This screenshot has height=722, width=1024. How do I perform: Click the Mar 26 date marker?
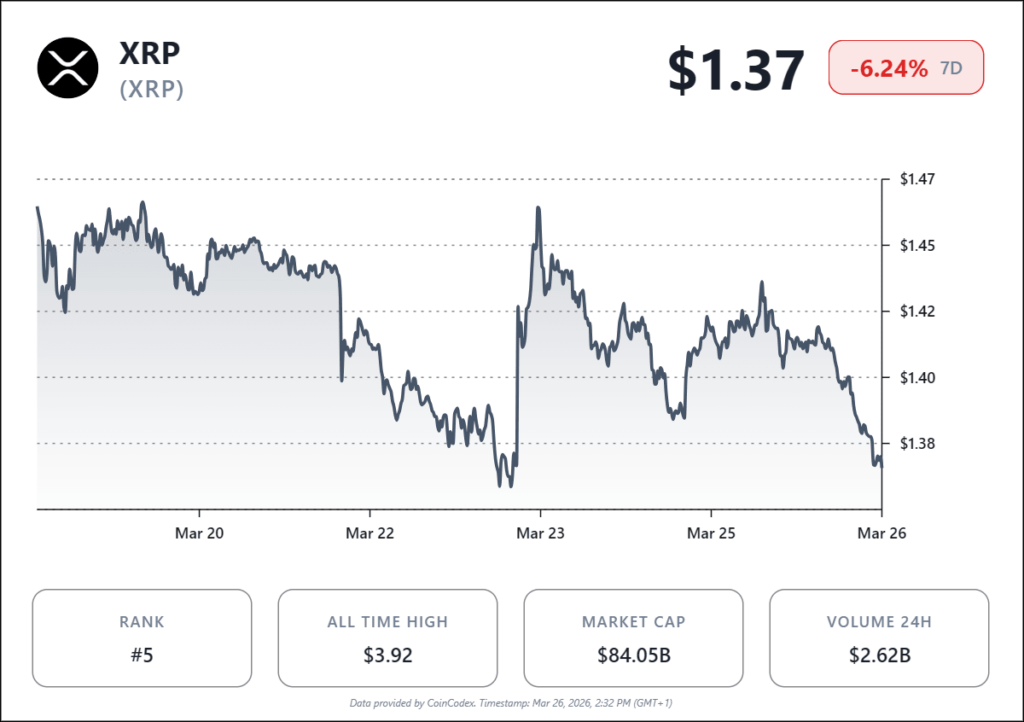pos(881,534)
